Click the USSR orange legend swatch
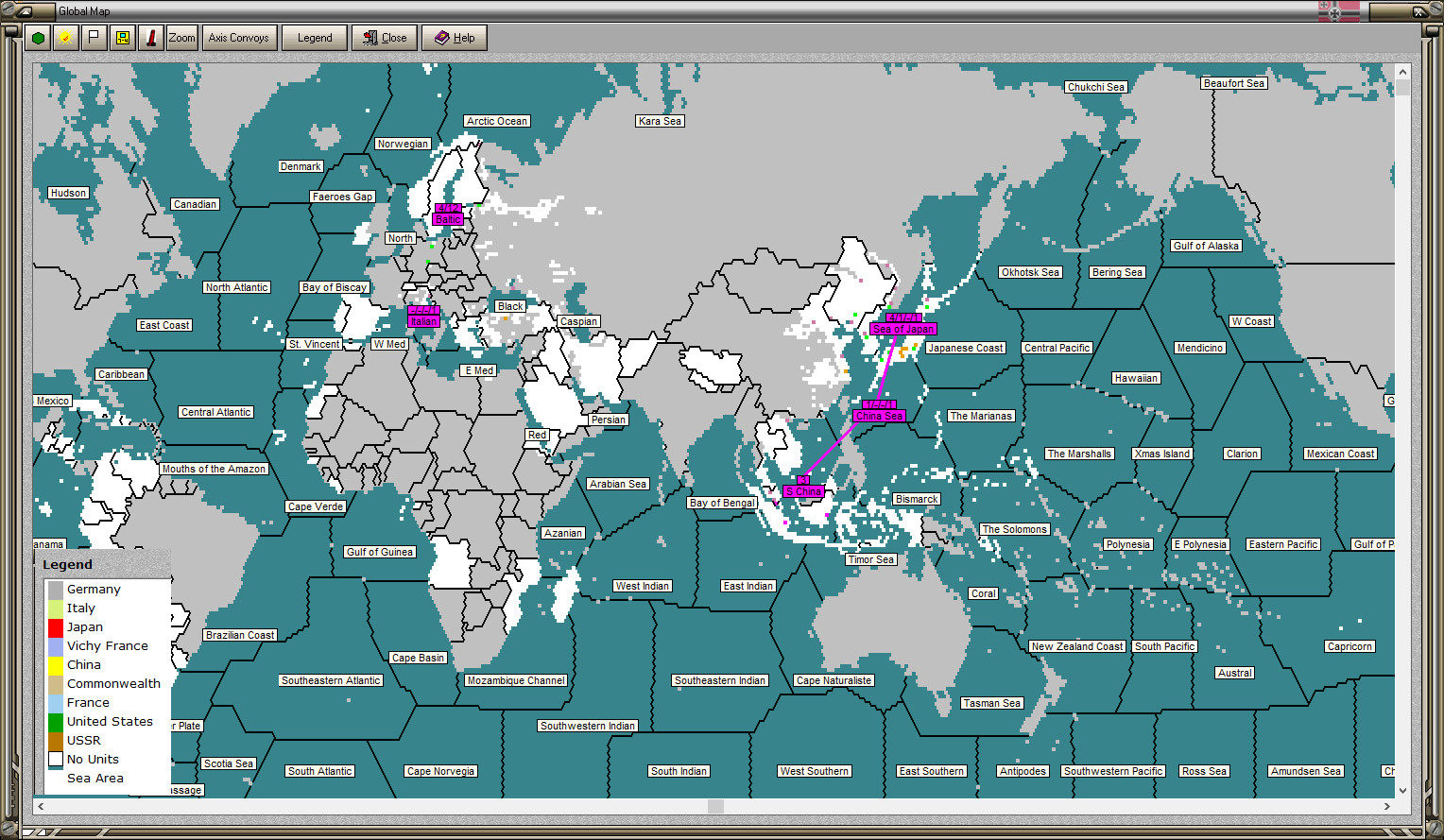This screenshot has height=840, width=1444. (x=56, y=741)
